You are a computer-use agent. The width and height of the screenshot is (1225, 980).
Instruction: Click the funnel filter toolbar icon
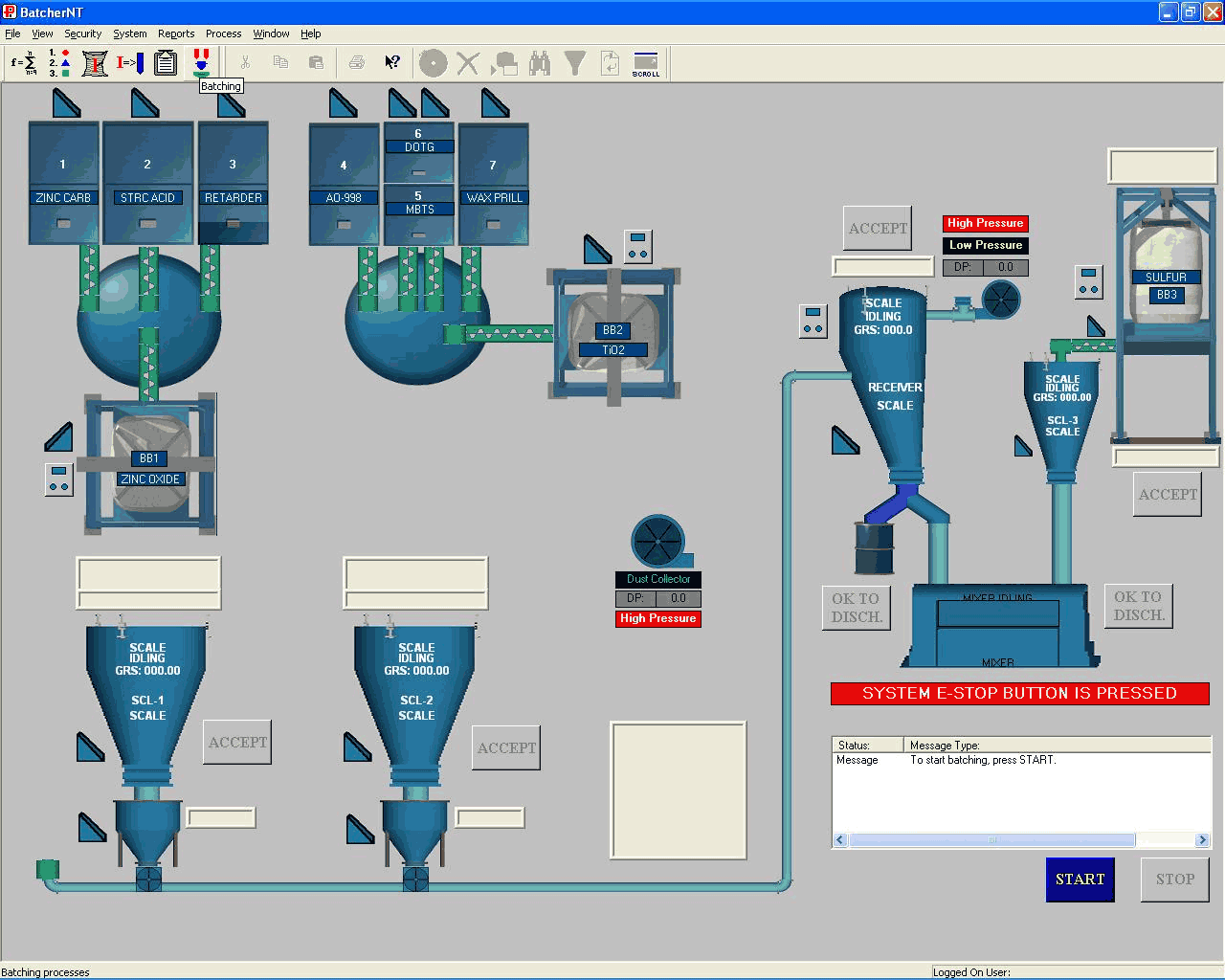point(575,63)
